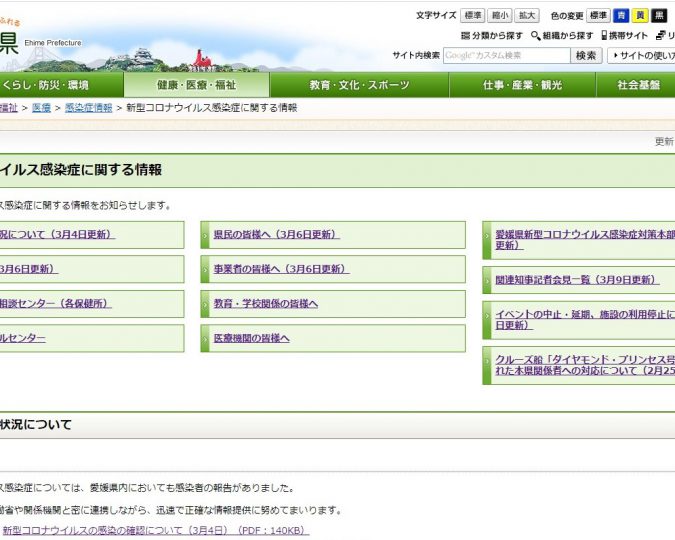The image size is (675, 540).
Task: Open 携帯サイト mobile phone icon link
Action: click(604, 36)
